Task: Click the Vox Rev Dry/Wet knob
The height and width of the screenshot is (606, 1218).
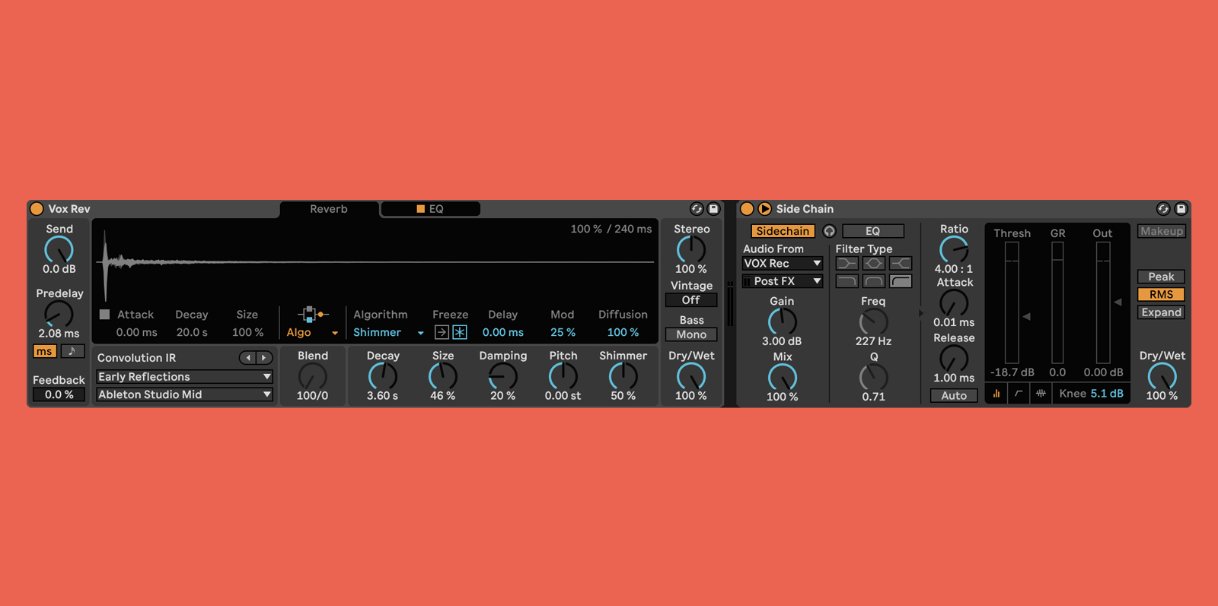Action: click(691, 376)
